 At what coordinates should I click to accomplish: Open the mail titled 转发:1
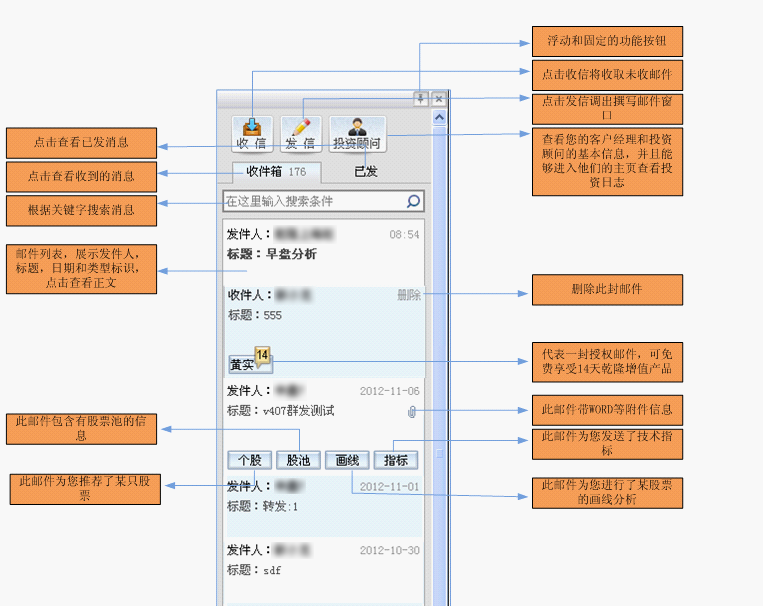(324, 507)
